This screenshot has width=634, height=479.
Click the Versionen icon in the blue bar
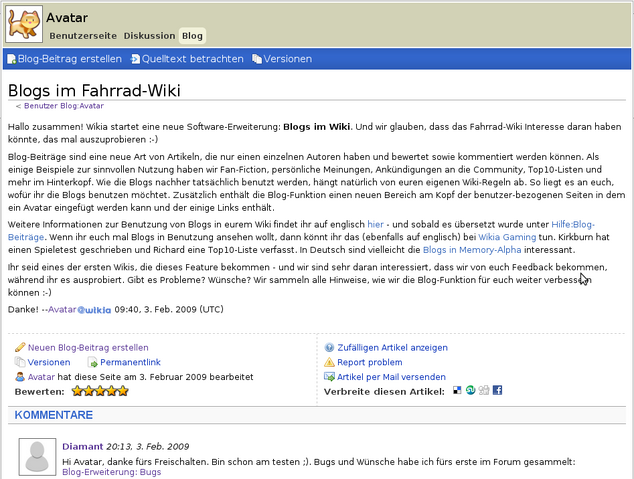tap(257, 59)
